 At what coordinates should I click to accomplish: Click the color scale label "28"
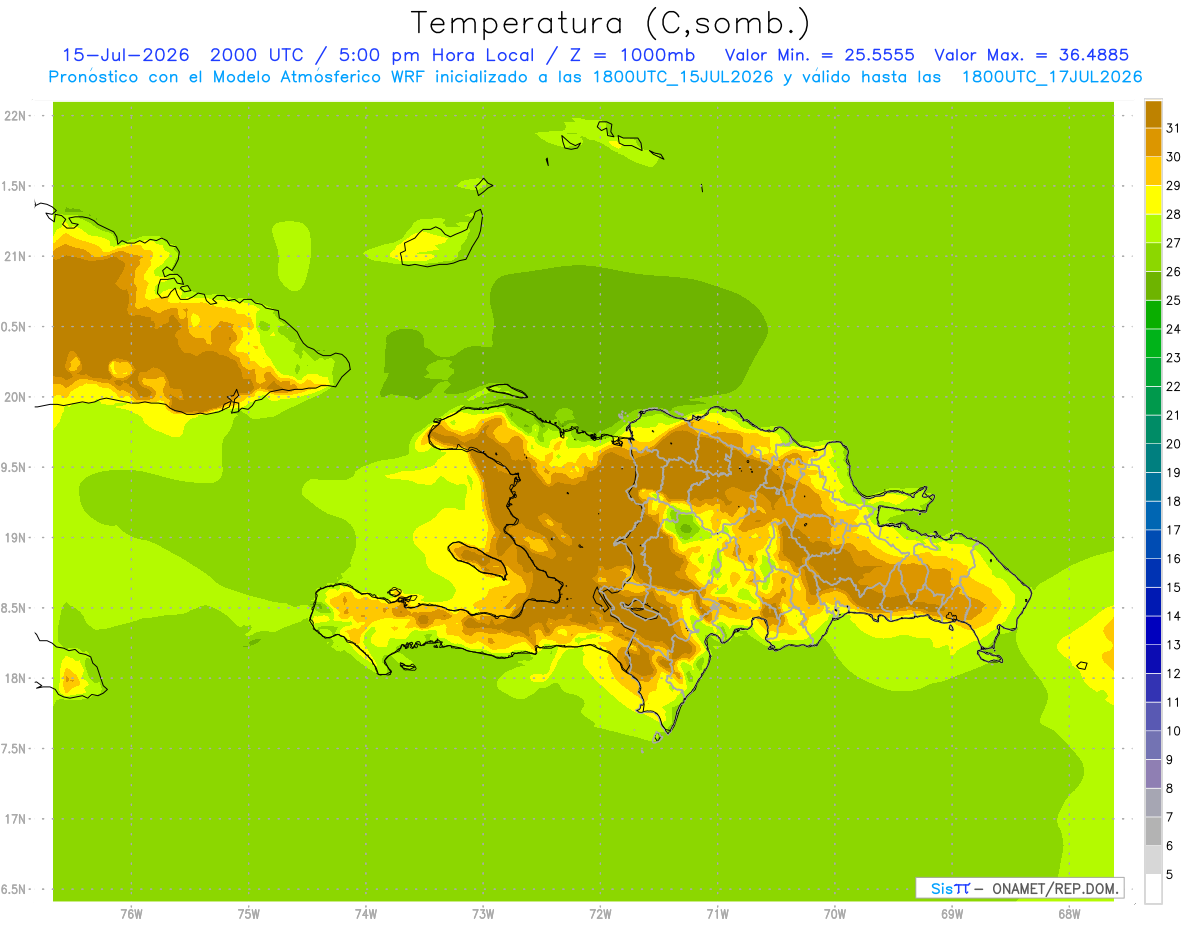(1173, 214)
